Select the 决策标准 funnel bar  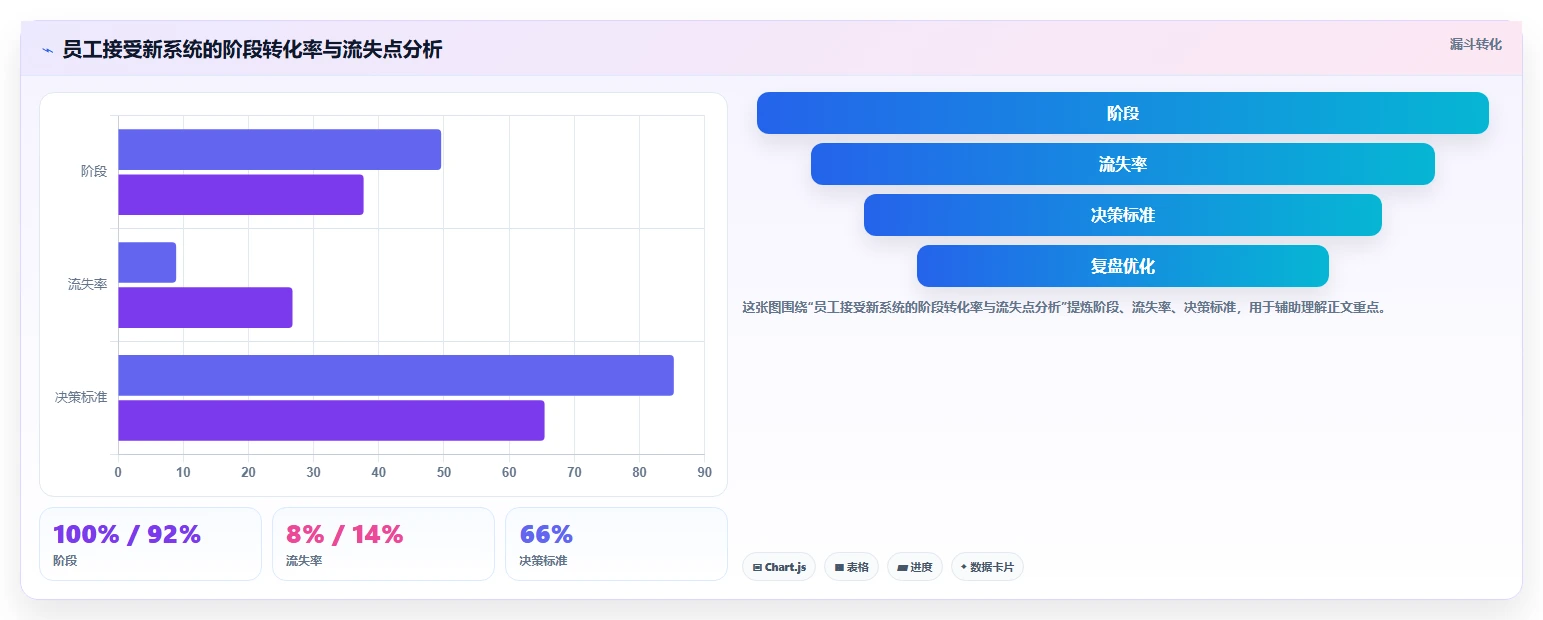(x=1122, y=215)
